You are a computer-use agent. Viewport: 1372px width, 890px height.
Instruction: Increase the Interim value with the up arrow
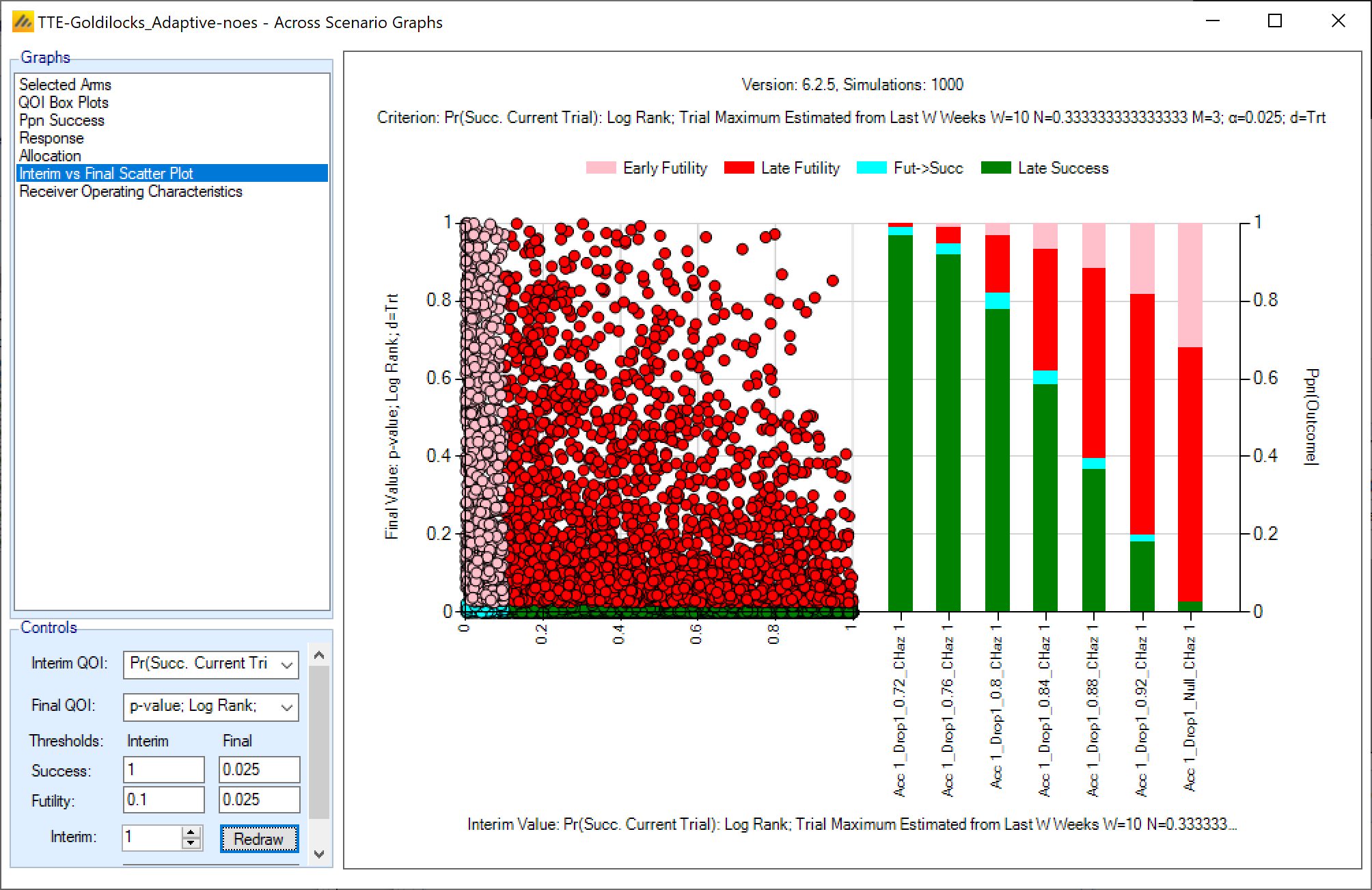click(192, 833)
